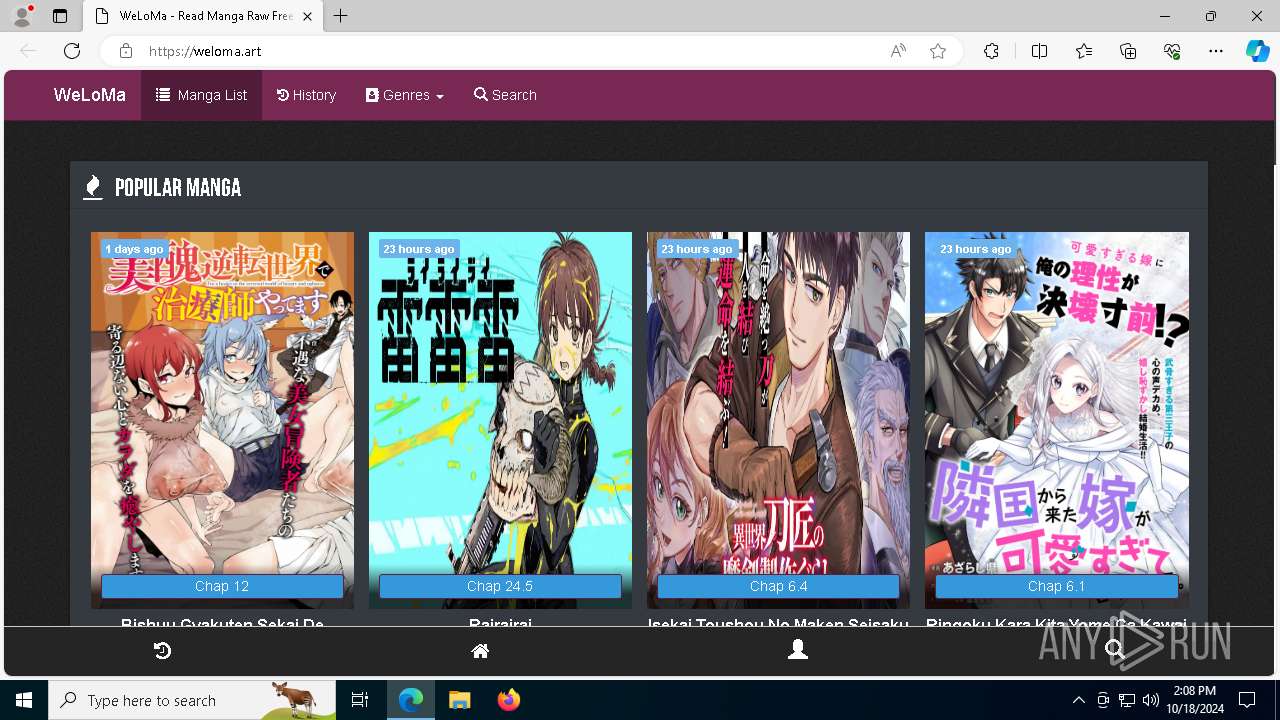Launch the Copilot sidebar
Screen dimensions: 1280x720
[1257, 51]
